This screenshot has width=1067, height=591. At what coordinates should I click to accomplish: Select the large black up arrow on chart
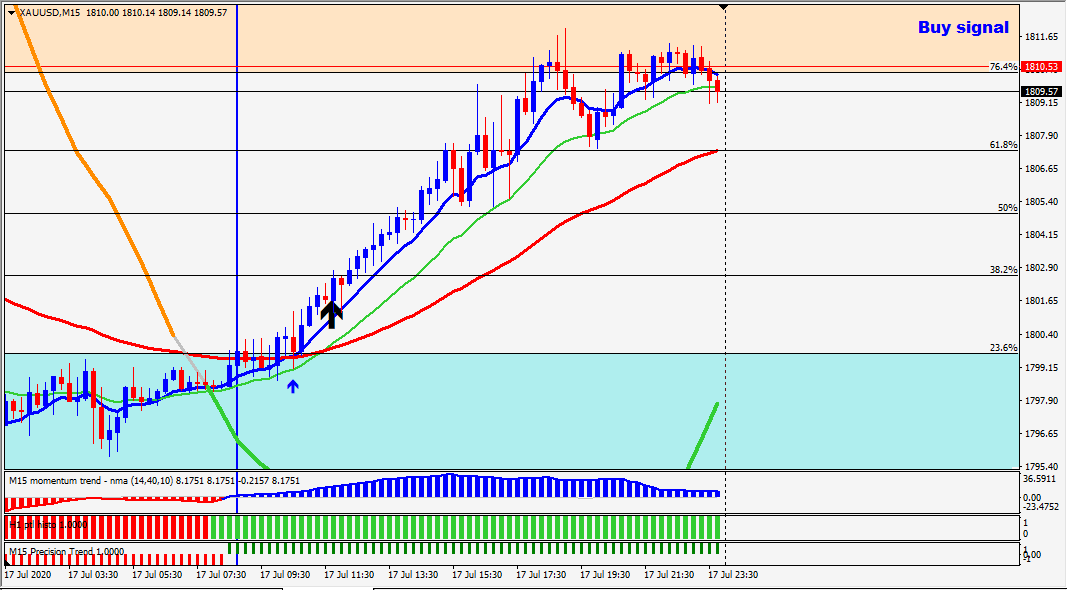click(331, 313)
